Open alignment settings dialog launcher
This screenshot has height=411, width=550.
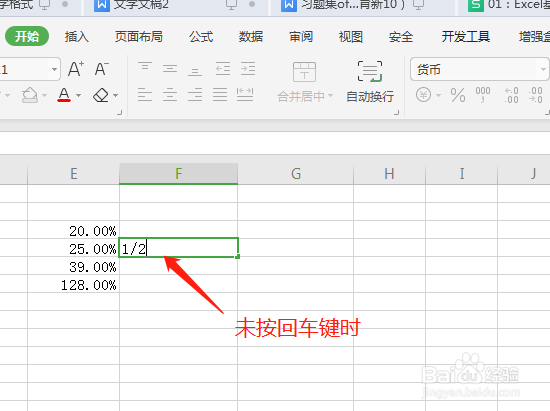pyautogui.click(x=397, y=113)
